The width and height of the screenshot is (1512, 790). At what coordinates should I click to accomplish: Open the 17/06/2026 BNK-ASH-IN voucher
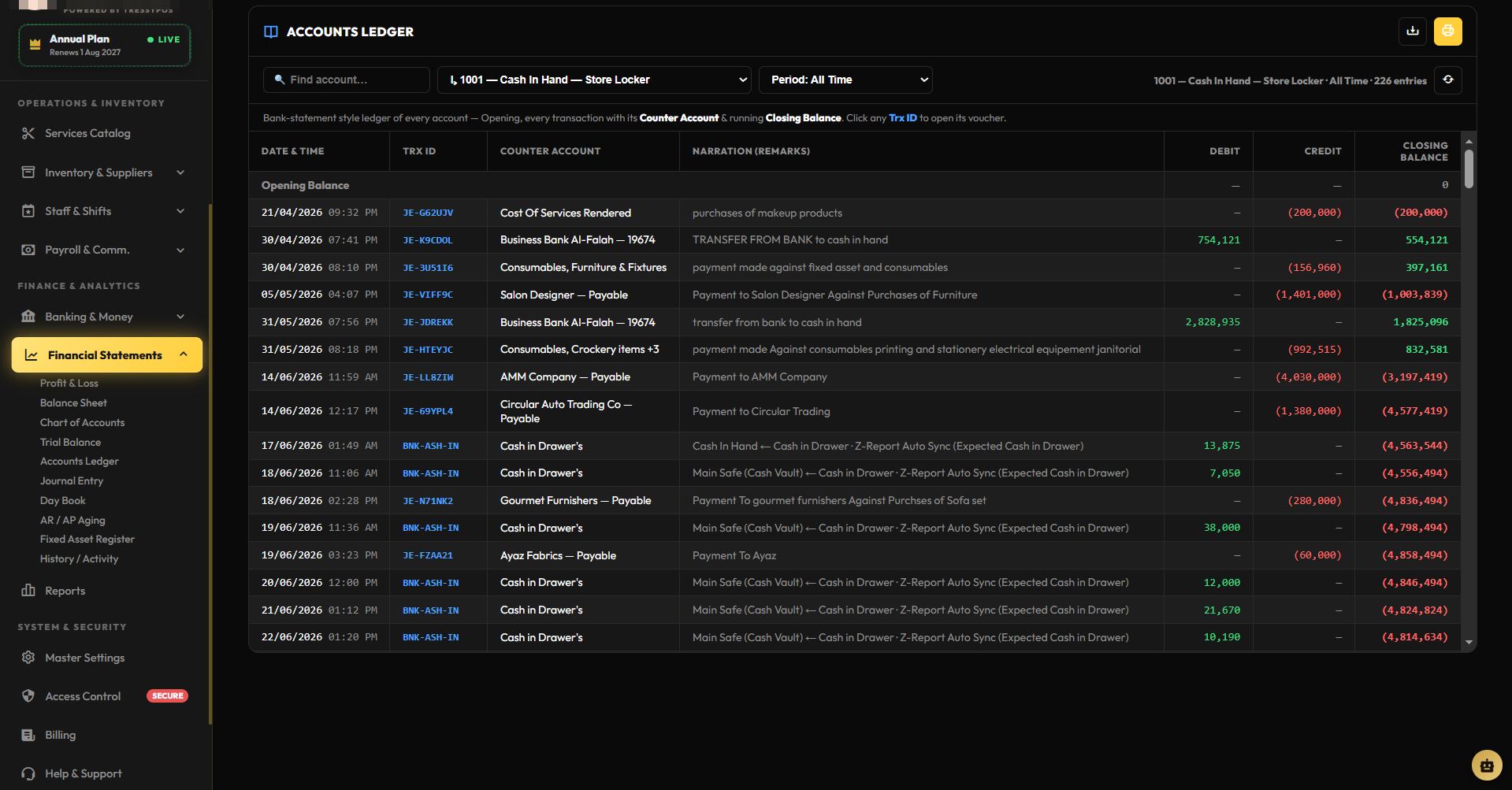[430, 447]
